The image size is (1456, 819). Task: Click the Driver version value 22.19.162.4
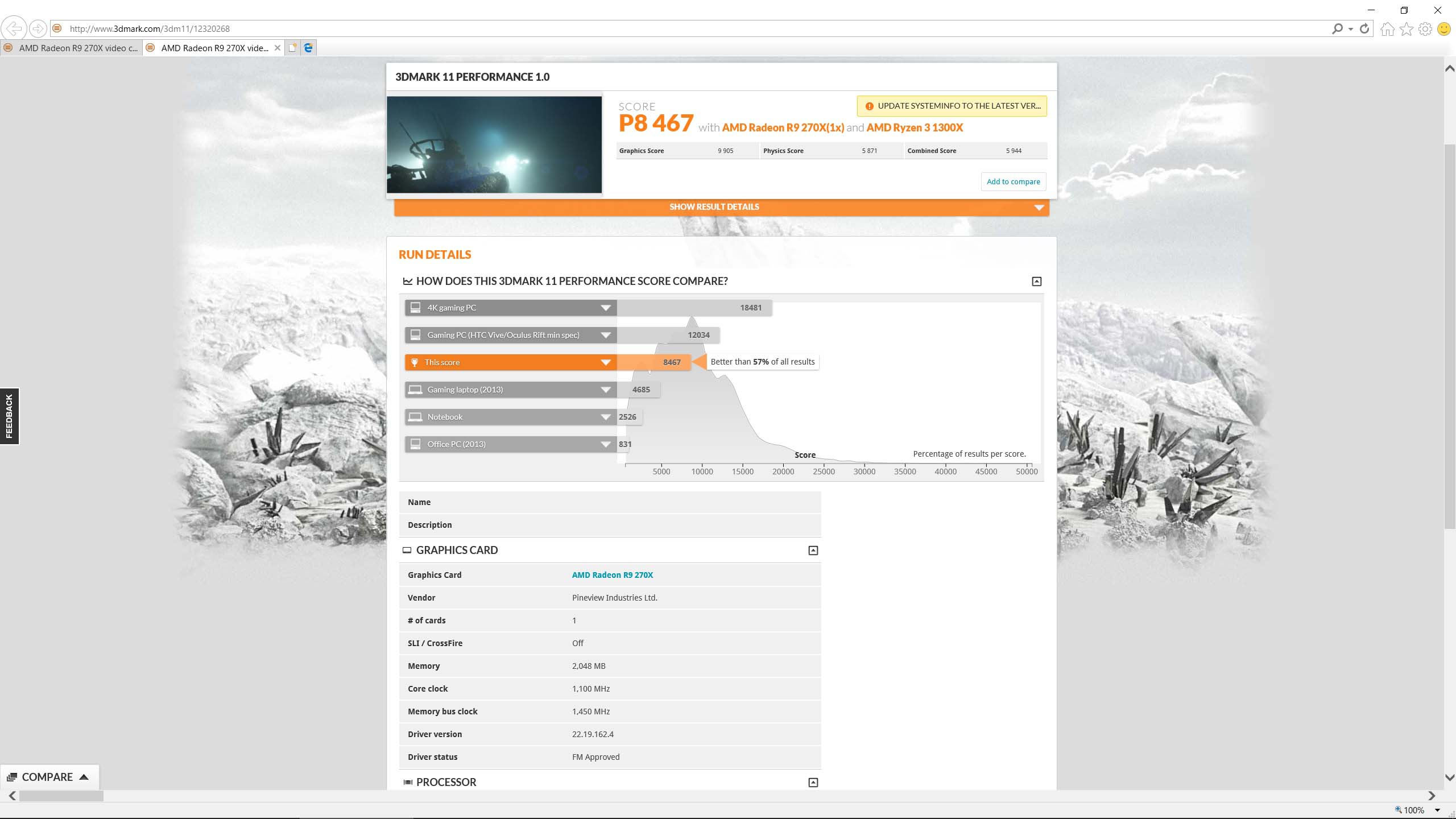pyautogui.click(x=593, y=734)
